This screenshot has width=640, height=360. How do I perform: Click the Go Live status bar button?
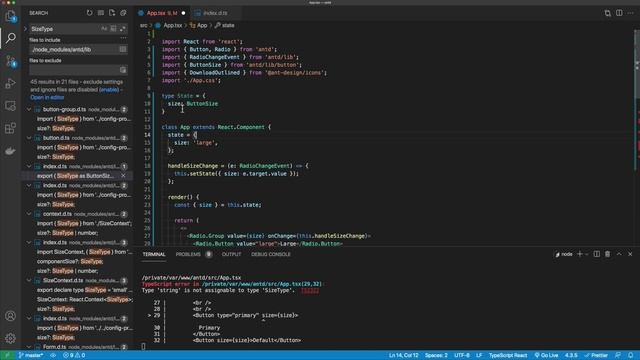(x=547, y=355)
